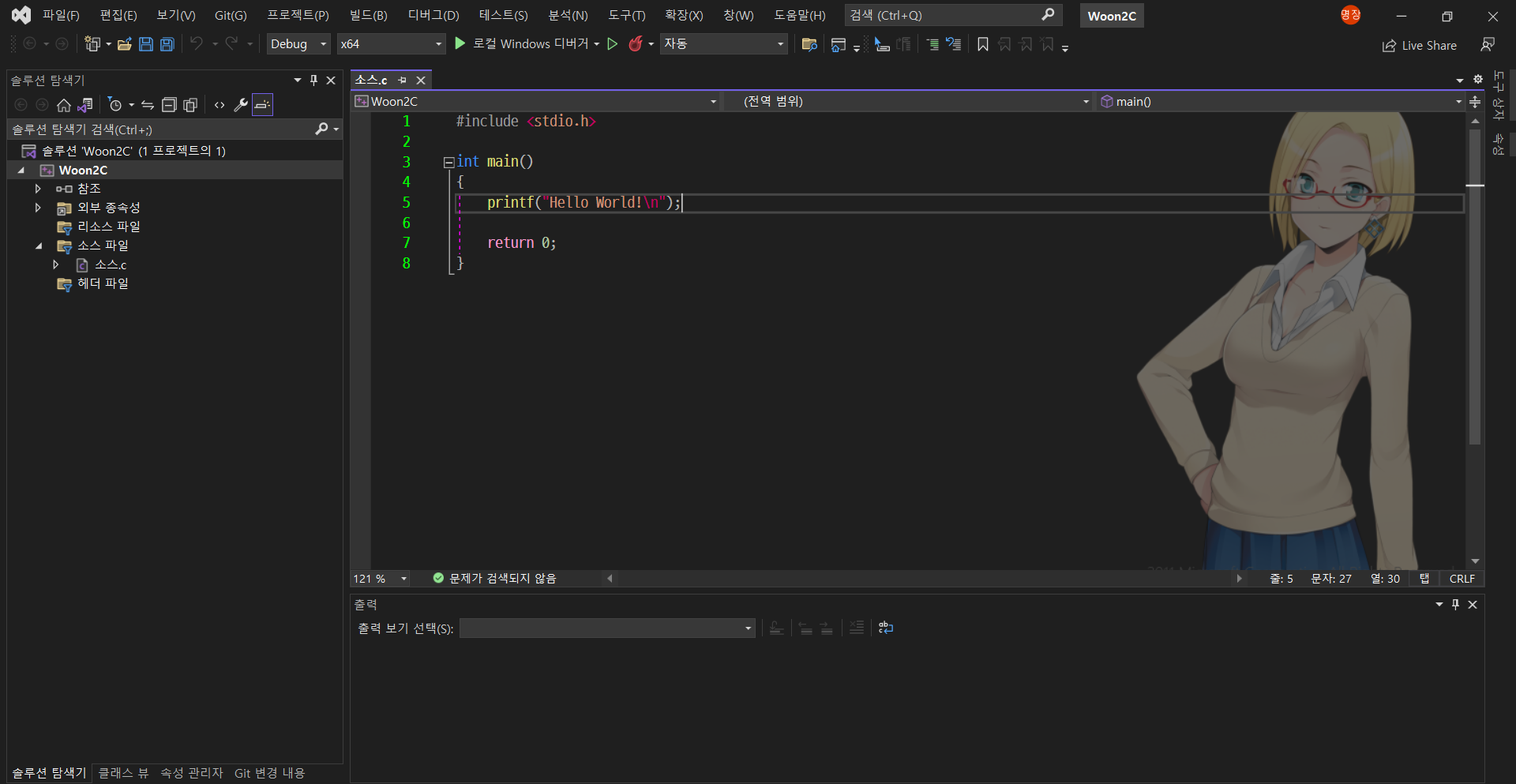1516x784 pixels.
Task: Open the x64 platform dropdown
Action: pyautogui.click(x=391, y=44)
